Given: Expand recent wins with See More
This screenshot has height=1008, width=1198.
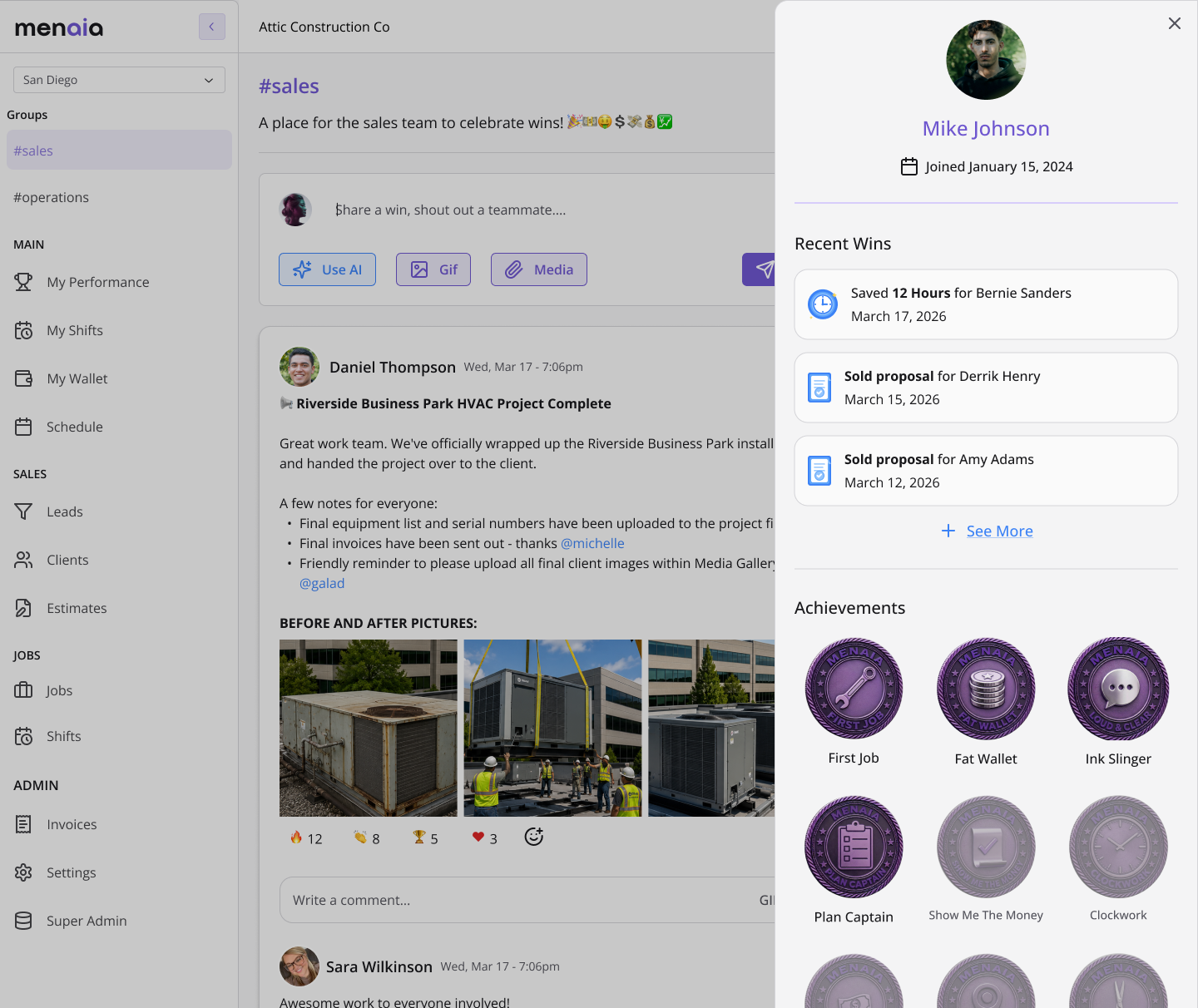Looking at the screenshot, I should coord(987,531).
